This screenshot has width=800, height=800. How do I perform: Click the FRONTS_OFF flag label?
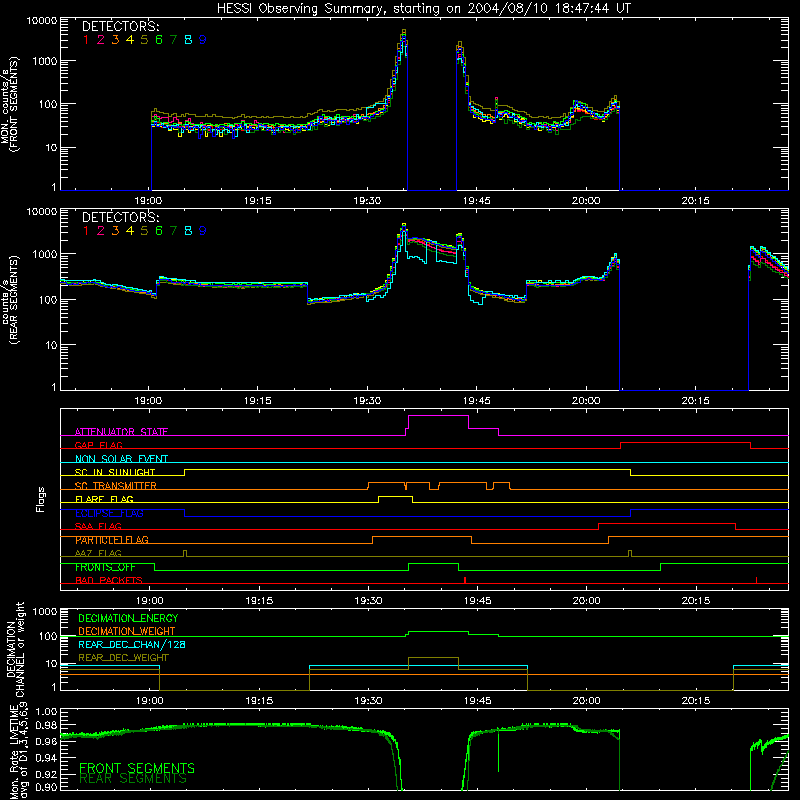(x=105, y=567)
